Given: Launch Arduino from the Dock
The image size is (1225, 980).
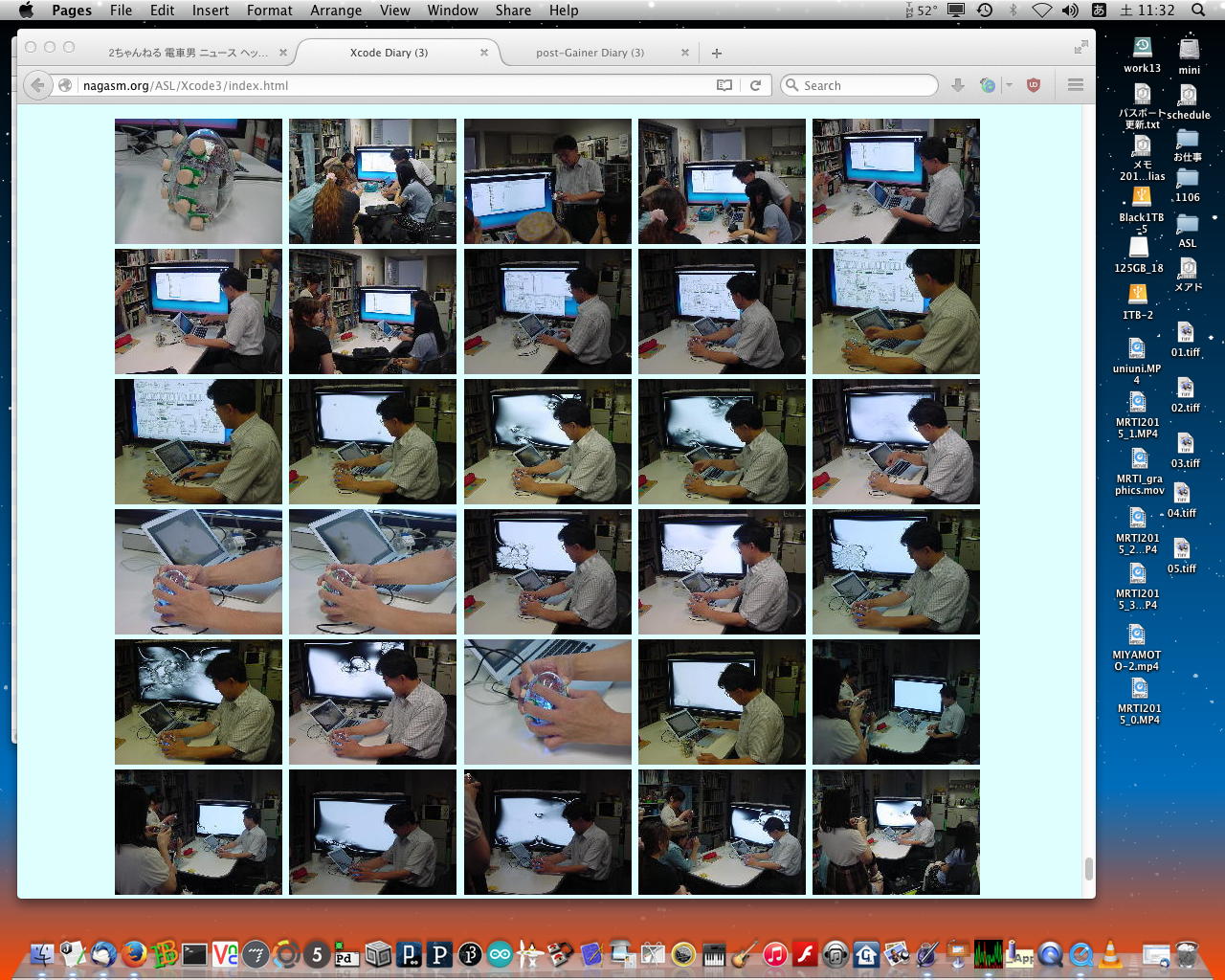Looking at the screenshot, I should click(501, 953).
